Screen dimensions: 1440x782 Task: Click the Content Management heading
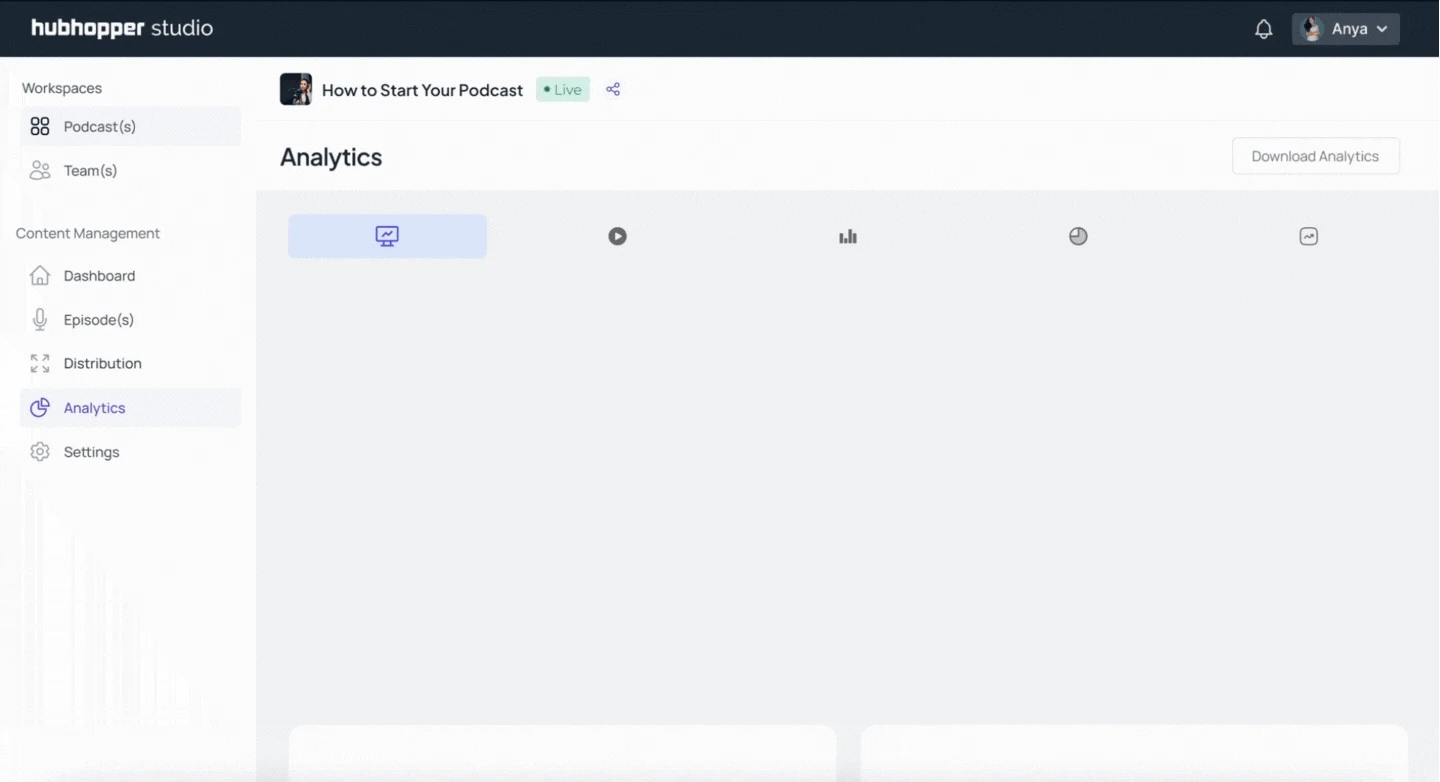pos(88,233)
